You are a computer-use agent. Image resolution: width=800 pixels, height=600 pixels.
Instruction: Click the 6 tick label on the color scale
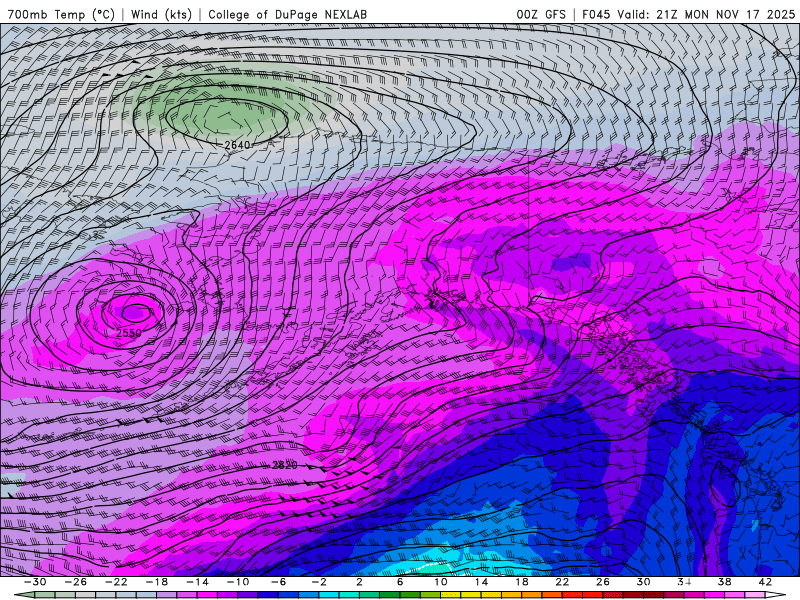coord(400,582)
